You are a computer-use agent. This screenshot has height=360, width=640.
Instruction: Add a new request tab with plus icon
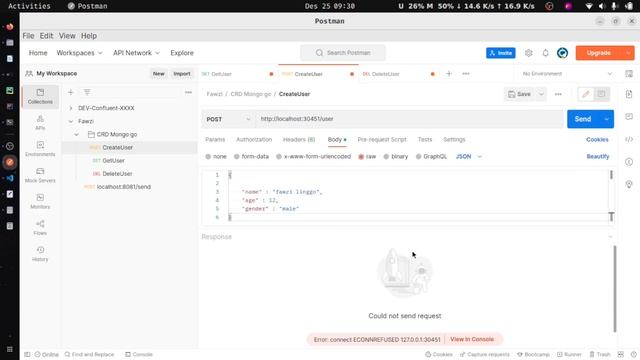pyautogui.click(x=449, y=74)
